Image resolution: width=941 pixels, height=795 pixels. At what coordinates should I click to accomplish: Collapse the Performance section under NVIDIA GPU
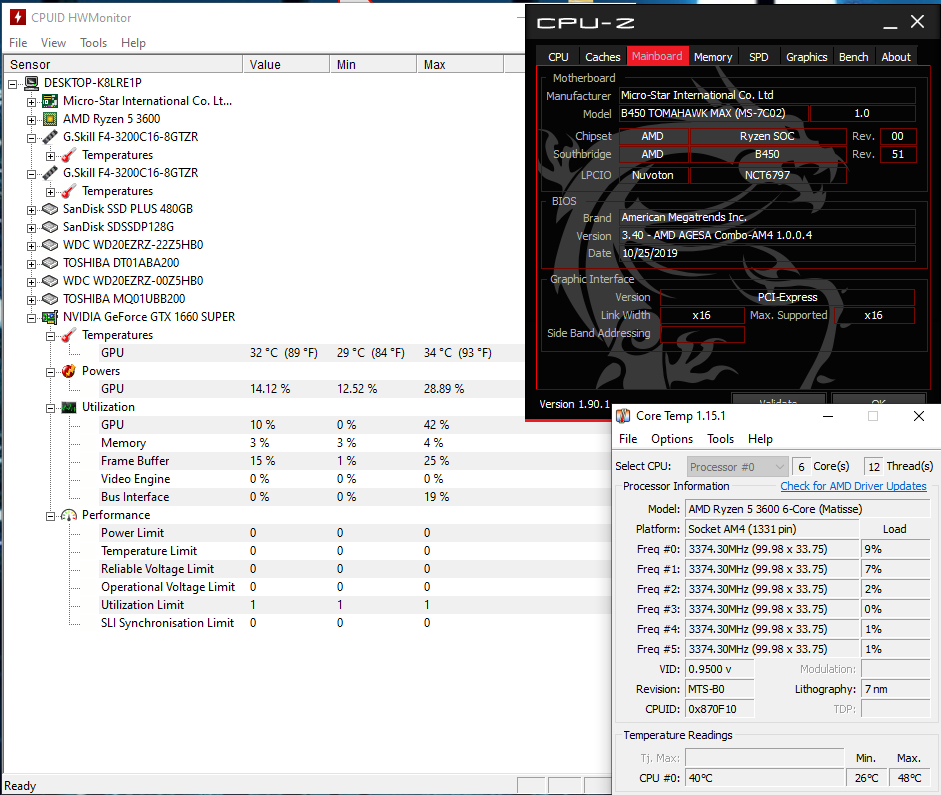50,516
